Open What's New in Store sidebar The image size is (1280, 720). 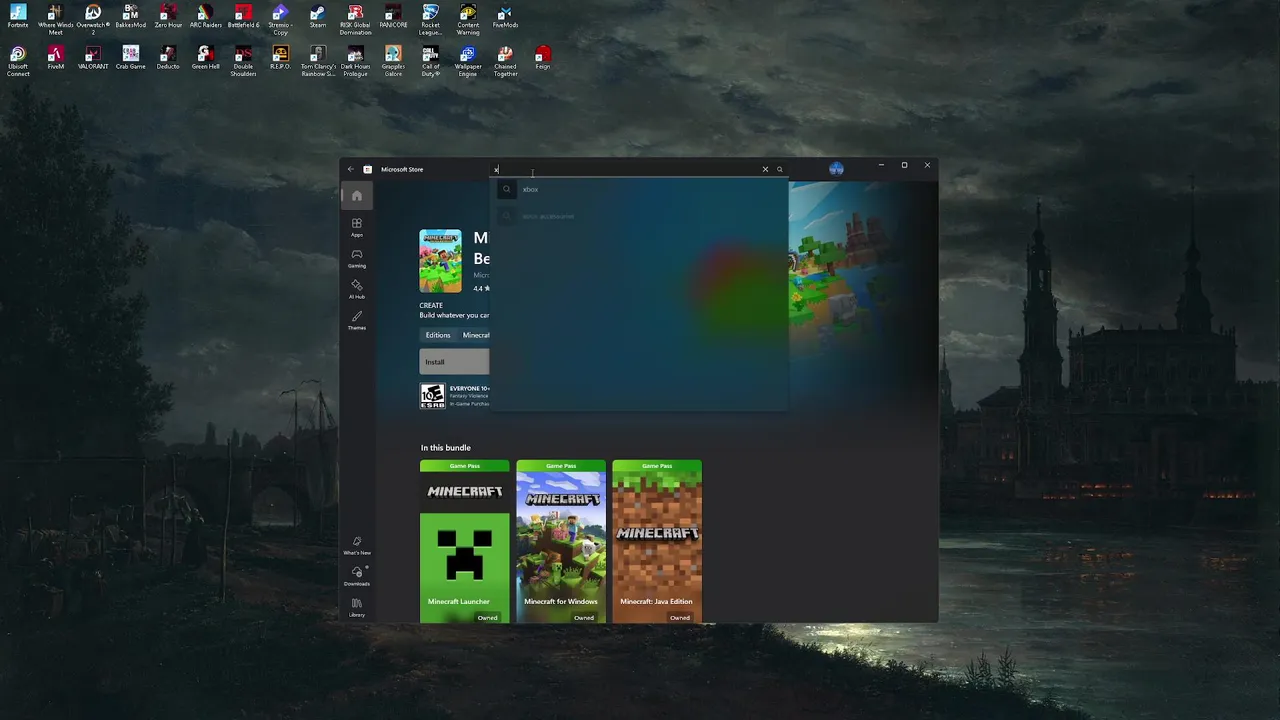point(357,545)
